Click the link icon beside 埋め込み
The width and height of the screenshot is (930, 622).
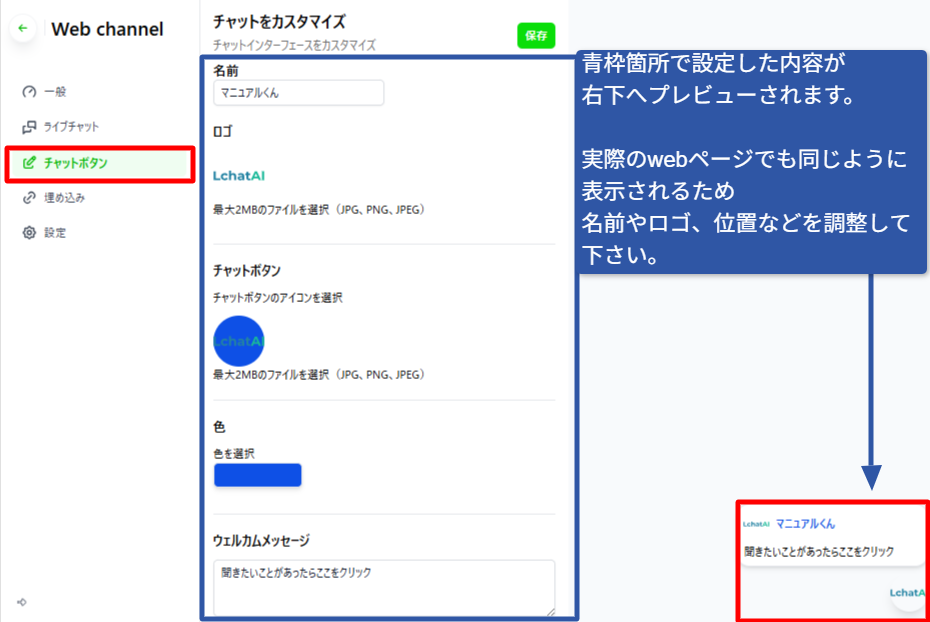(29, 198)
